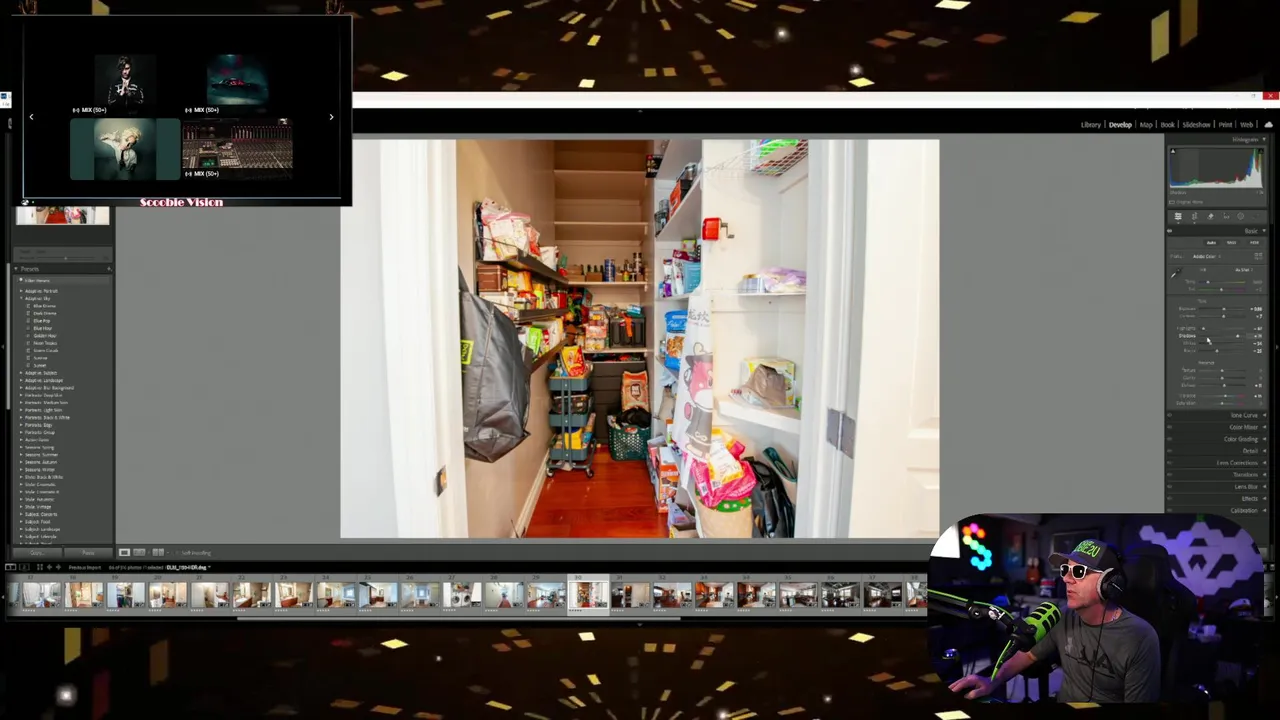Switch to the Book module

1167,125
